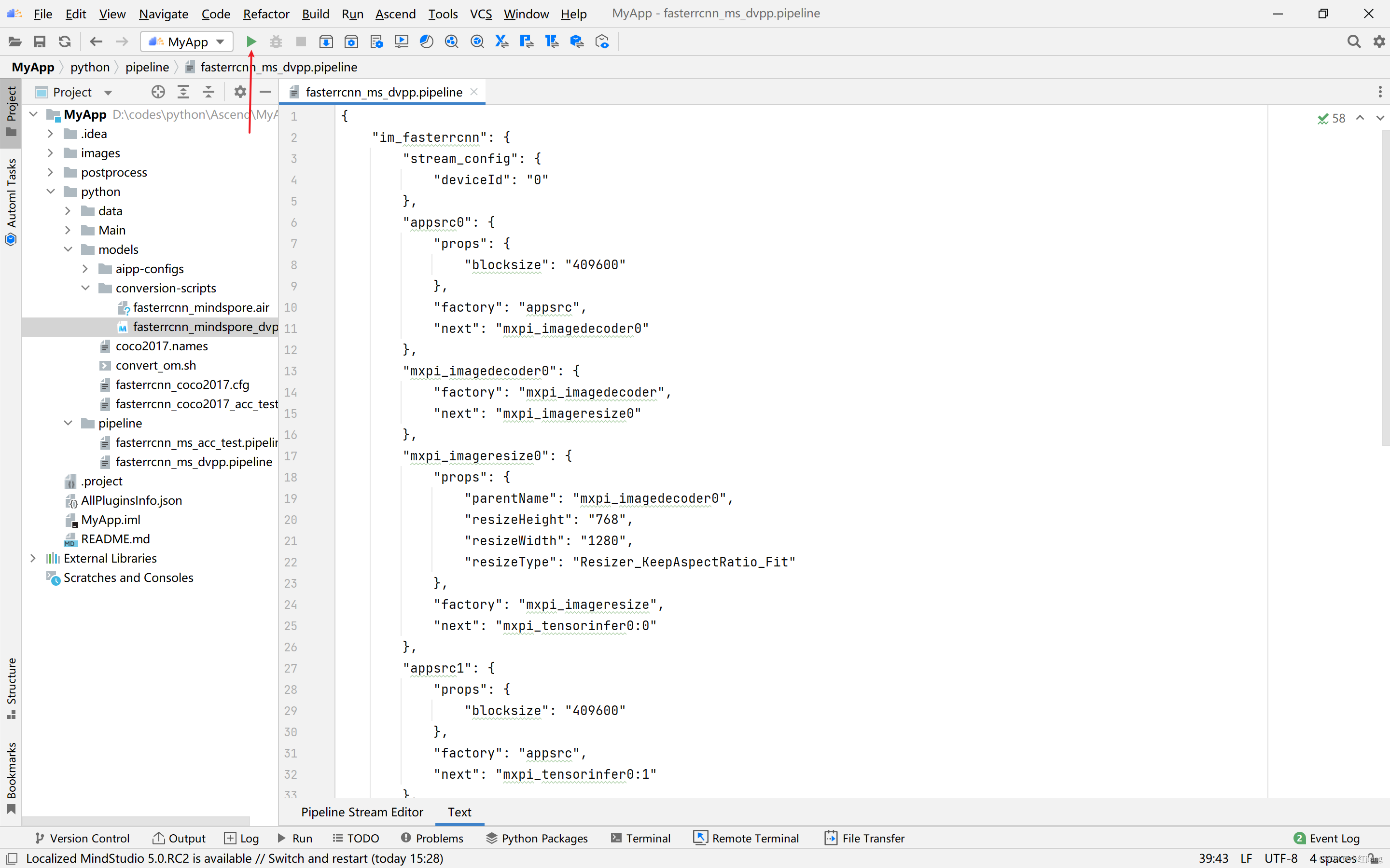
Task: Open the Event Log
Action: point(1326,838)
